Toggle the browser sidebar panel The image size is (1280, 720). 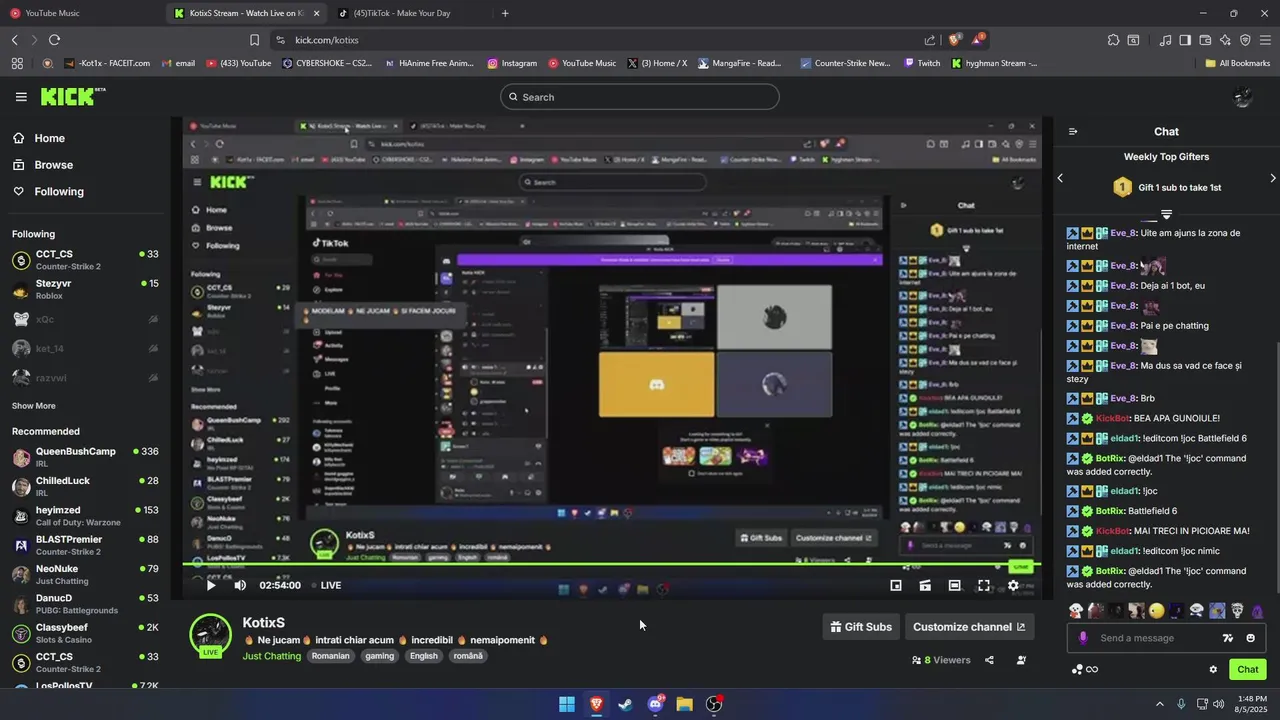[x=1185, y=40]
